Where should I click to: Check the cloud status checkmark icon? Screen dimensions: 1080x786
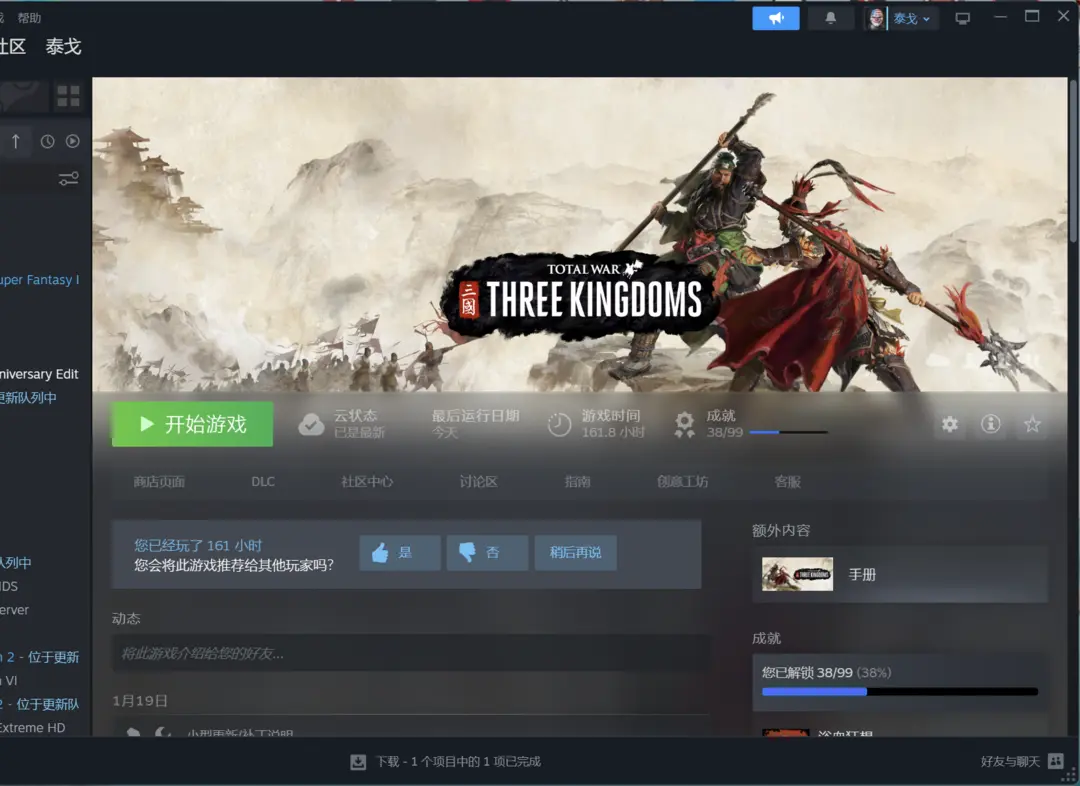(x=311, y=424)
